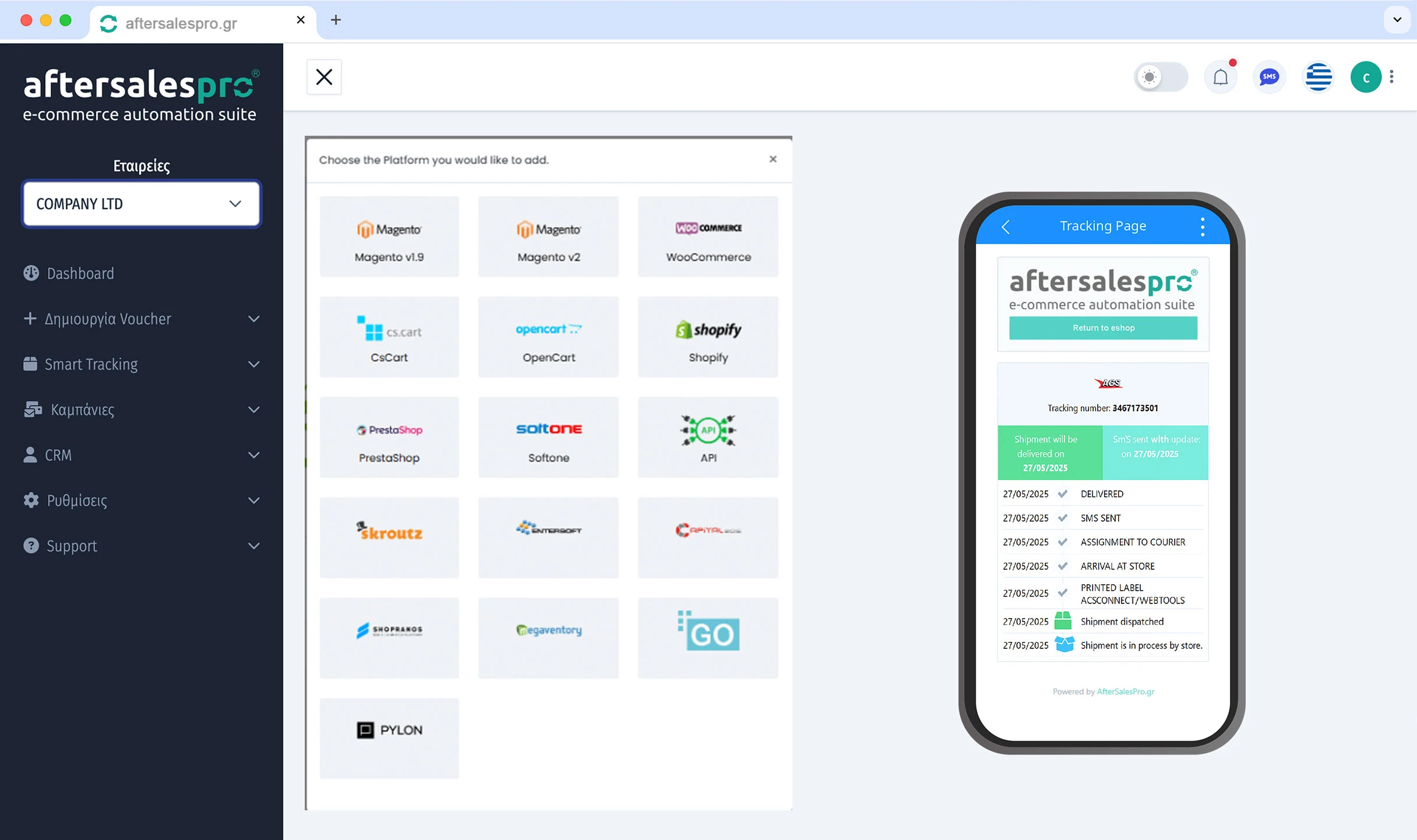Select the aftersalespro.gr browser tab

pos(203,23)
